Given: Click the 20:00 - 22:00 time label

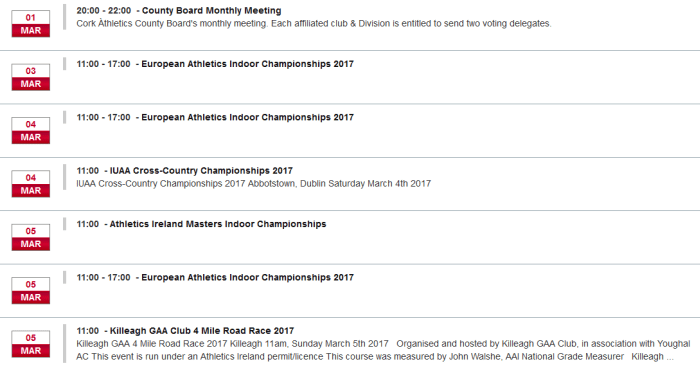Looking at the screenshot, I should [x=104, y=11].
